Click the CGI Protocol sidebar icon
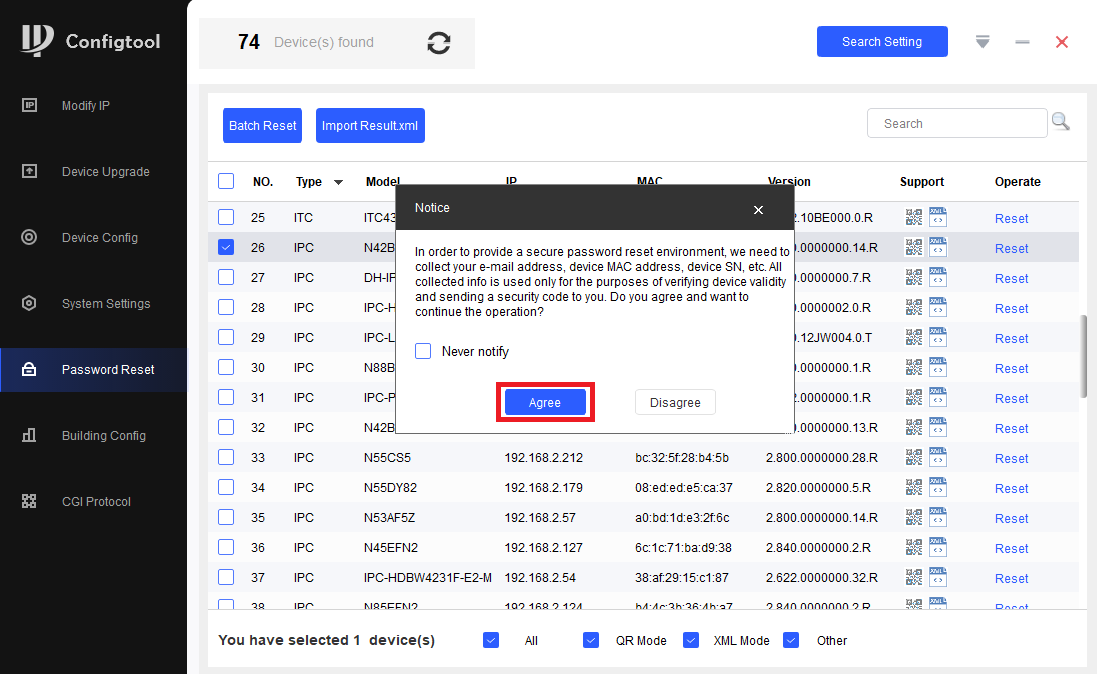Screen dimensions: 1097x674 click(x=29, y=501)
